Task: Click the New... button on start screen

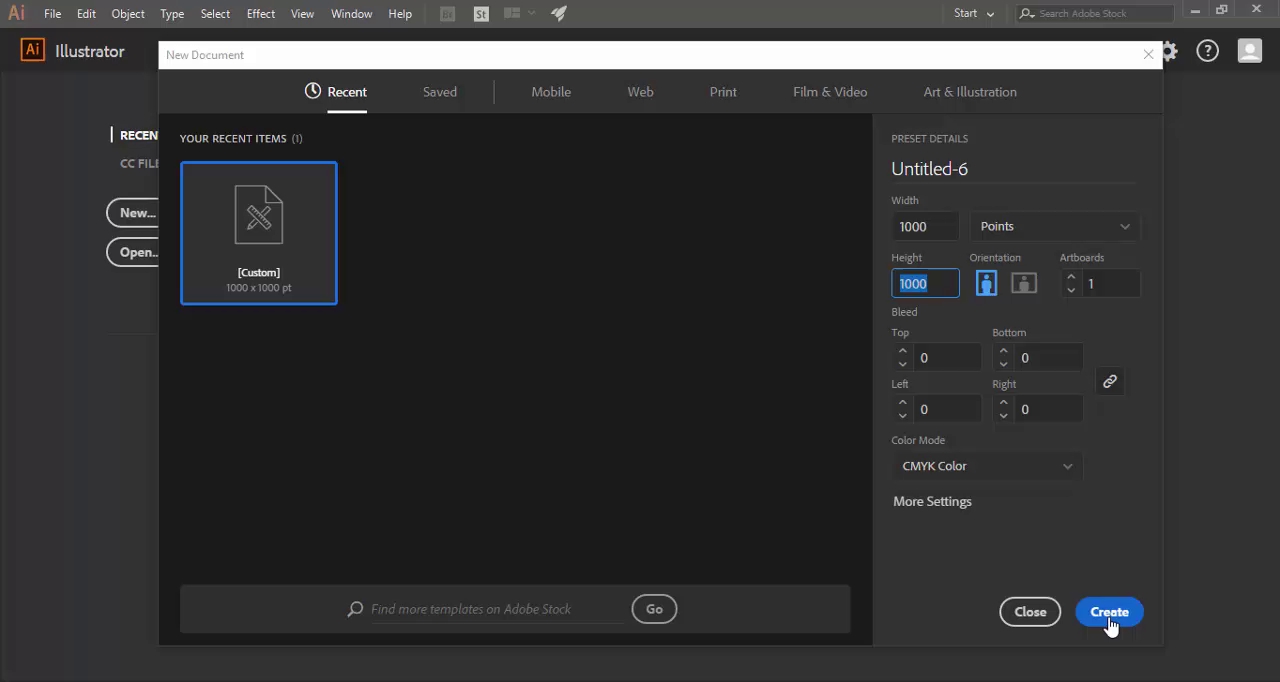Action: tap(133, 213)
